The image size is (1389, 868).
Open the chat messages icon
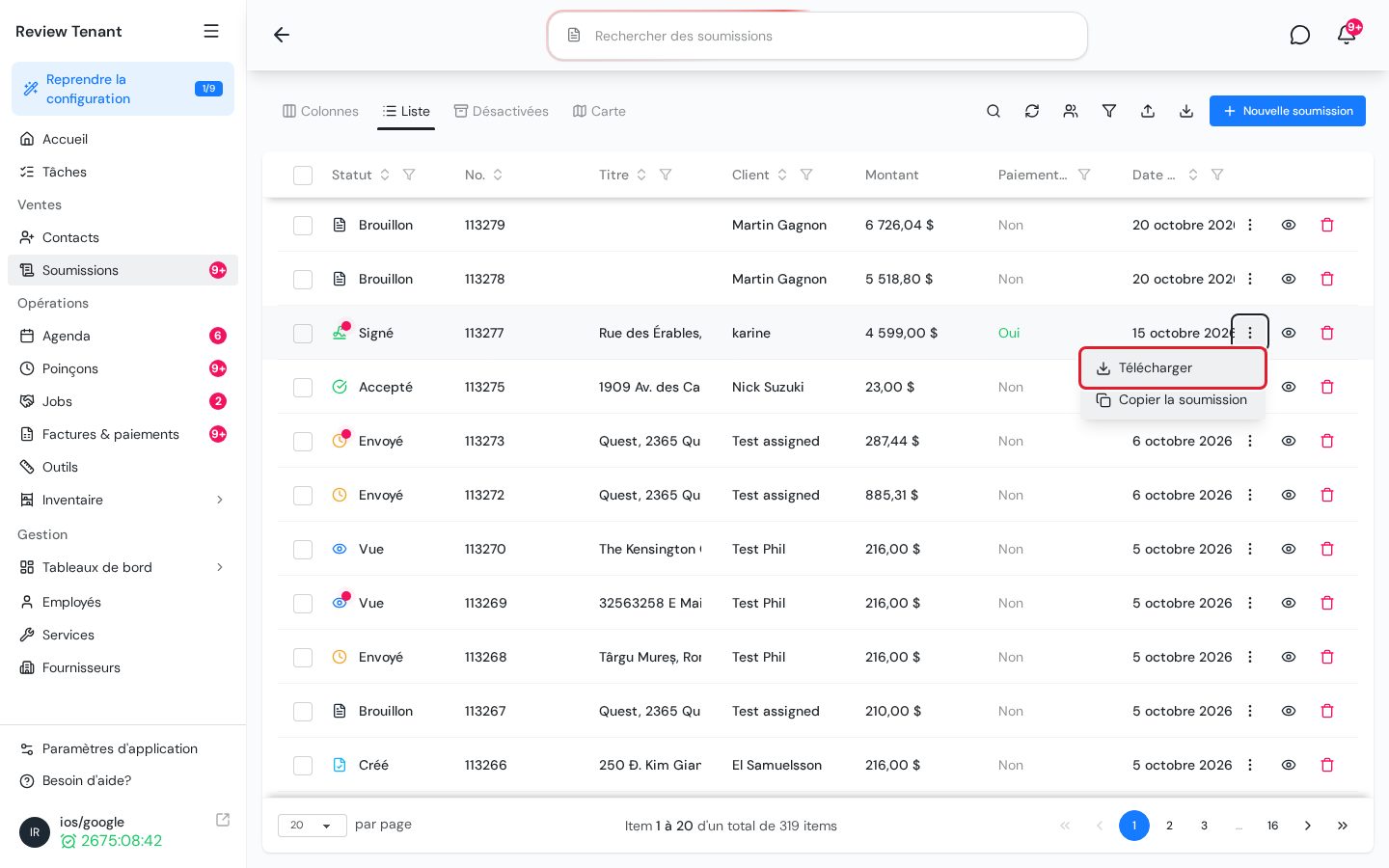point(1300,35)
